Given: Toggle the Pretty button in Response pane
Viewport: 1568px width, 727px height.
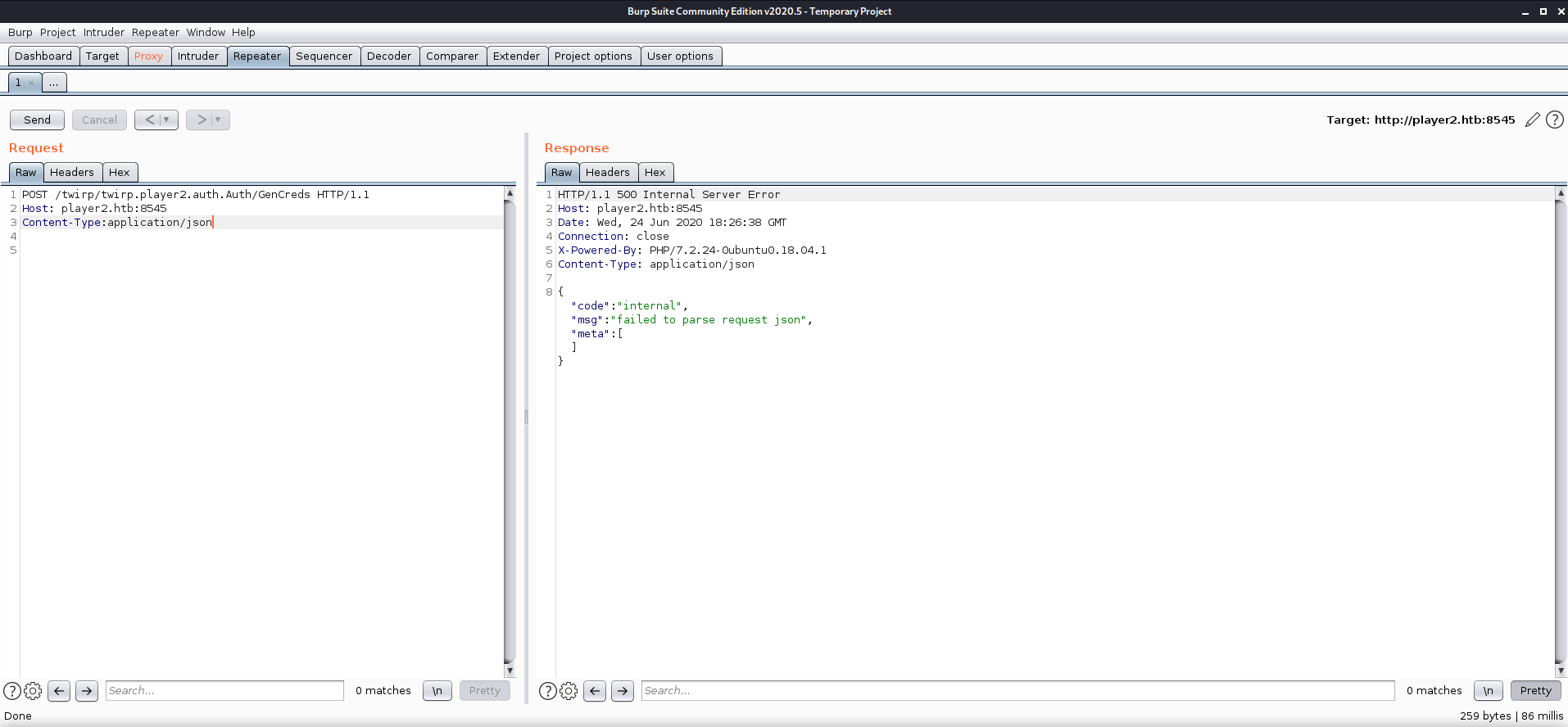Looking at the screenshot, I should click(x=1536, y=691).
